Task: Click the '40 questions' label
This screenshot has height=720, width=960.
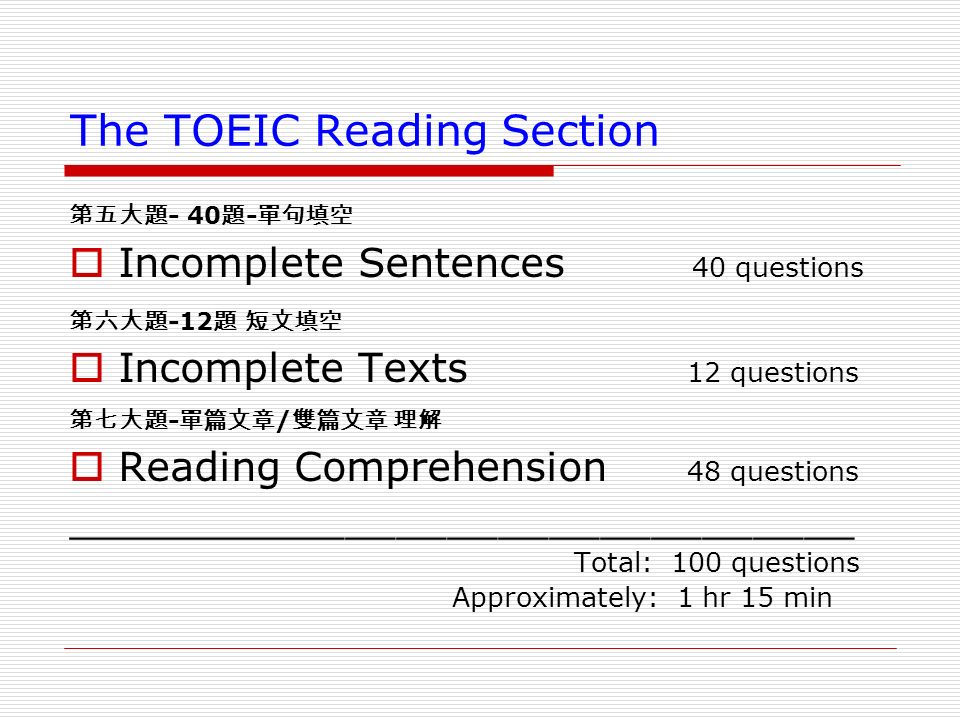Action: [778, 268]
